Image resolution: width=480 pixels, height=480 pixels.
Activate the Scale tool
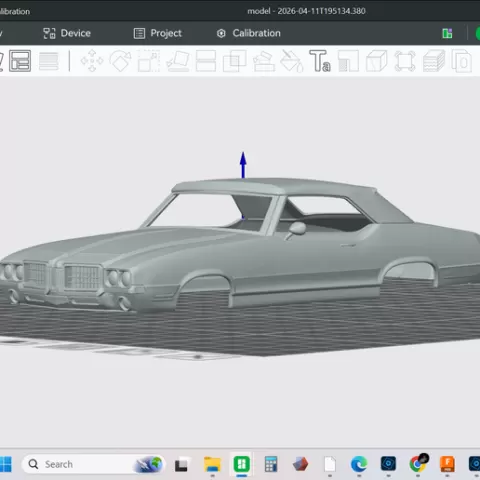click(149, 61)
